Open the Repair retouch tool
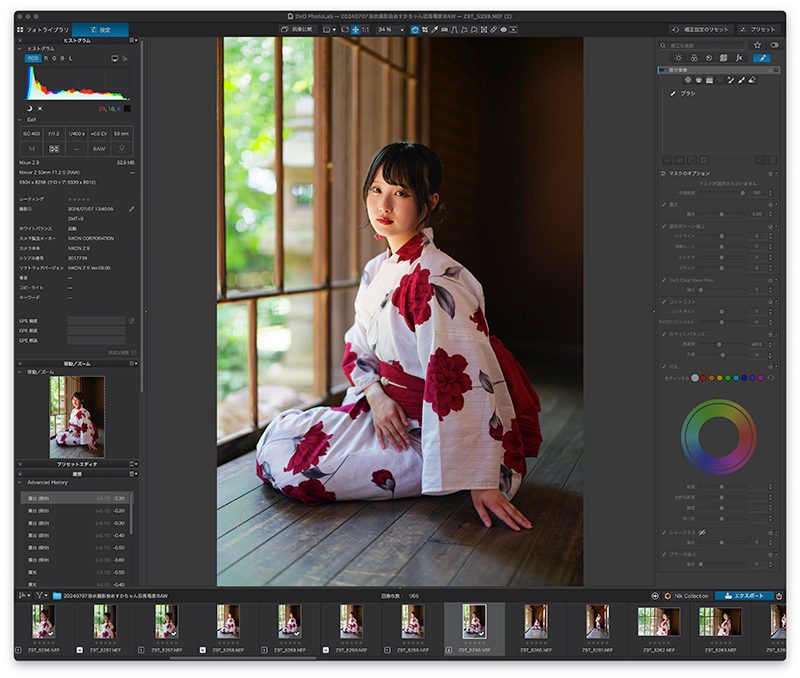Viewport: 800px width, 678px height. (493, 30)
